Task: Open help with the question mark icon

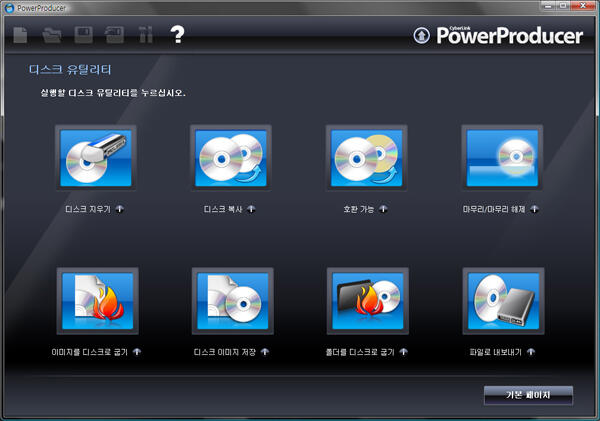Action: pos(177,34)
